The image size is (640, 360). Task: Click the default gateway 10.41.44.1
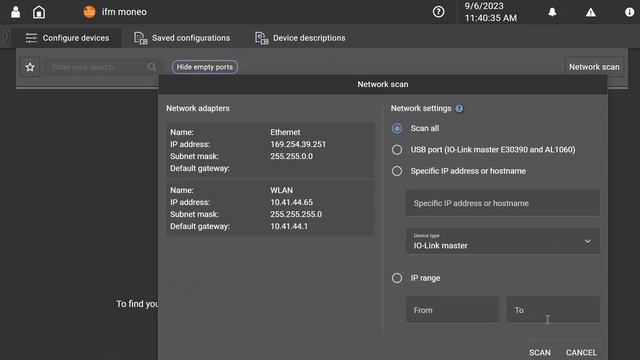tap(289, 226)
